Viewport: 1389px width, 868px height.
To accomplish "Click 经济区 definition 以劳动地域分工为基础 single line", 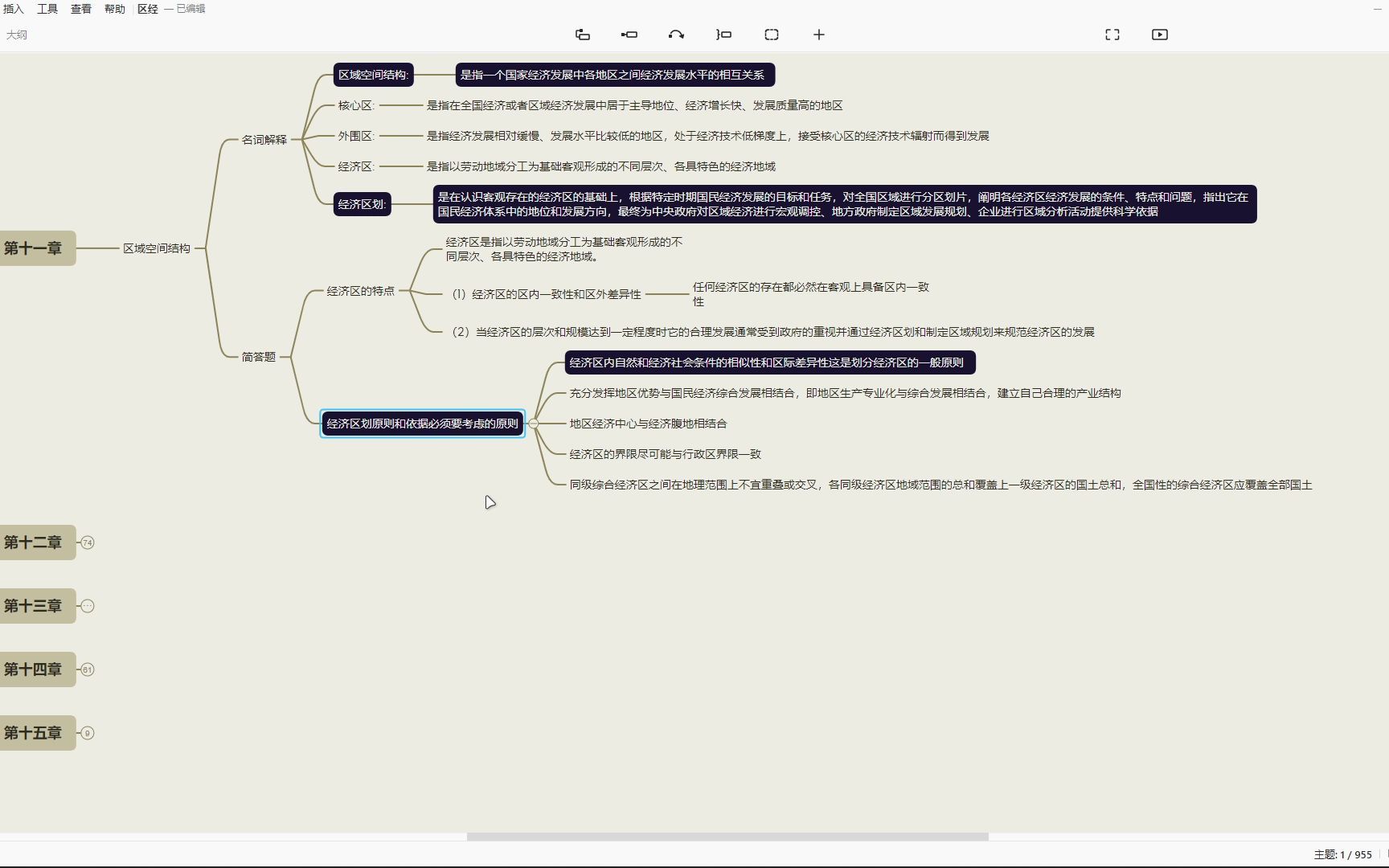I will [600, 166].
